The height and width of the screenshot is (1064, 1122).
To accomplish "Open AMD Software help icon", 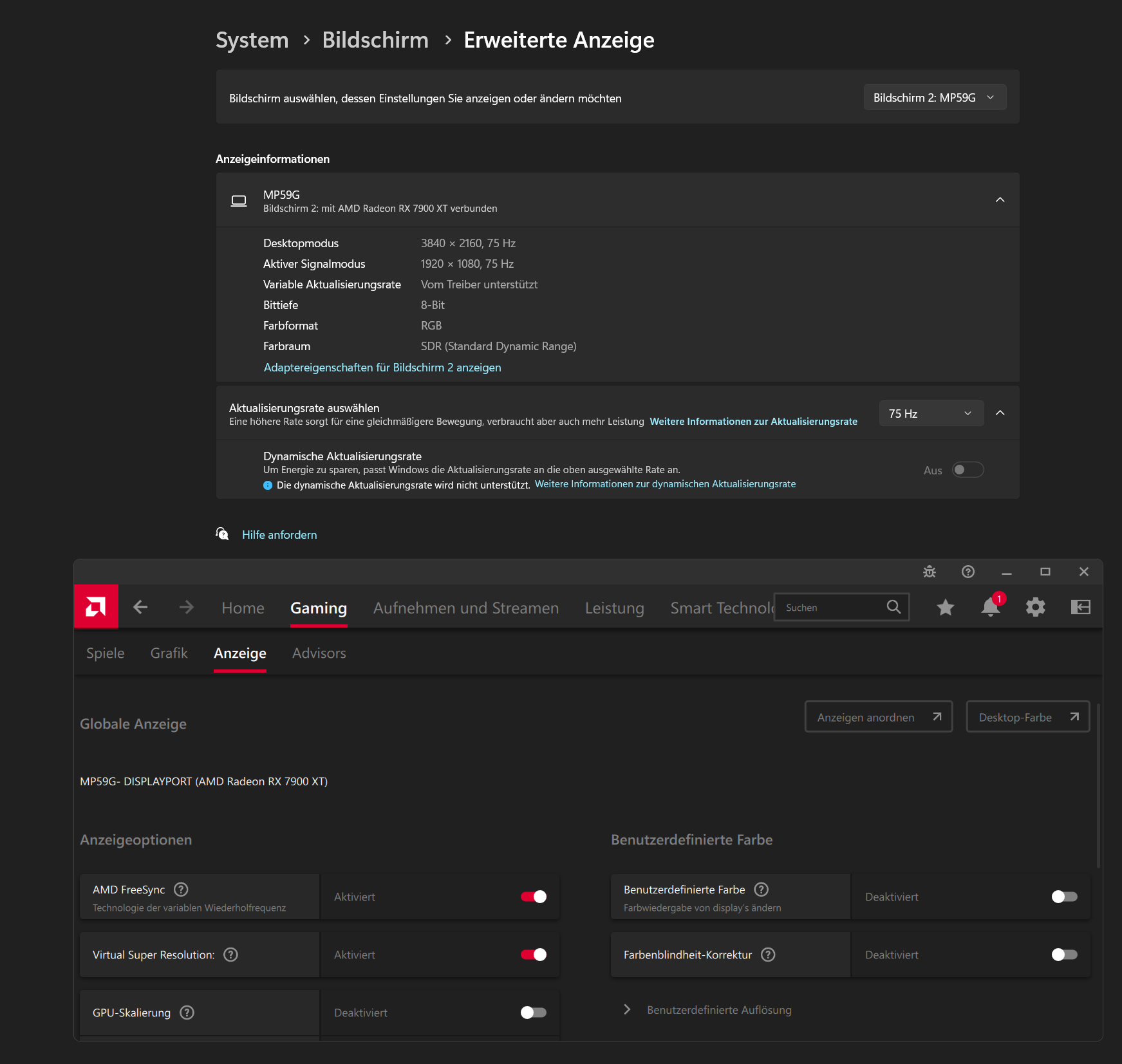I will pos(968,572).
